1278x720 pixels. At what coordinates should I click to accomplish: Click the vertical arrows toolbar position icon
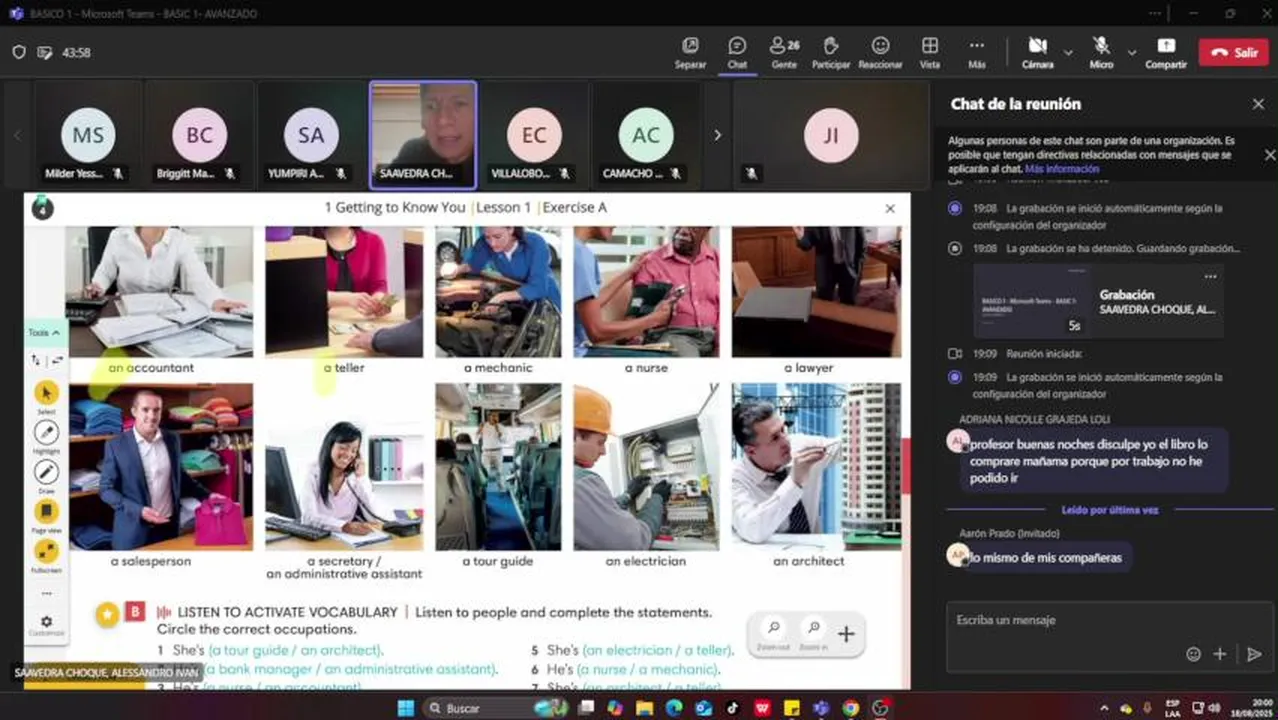[36, 360]
